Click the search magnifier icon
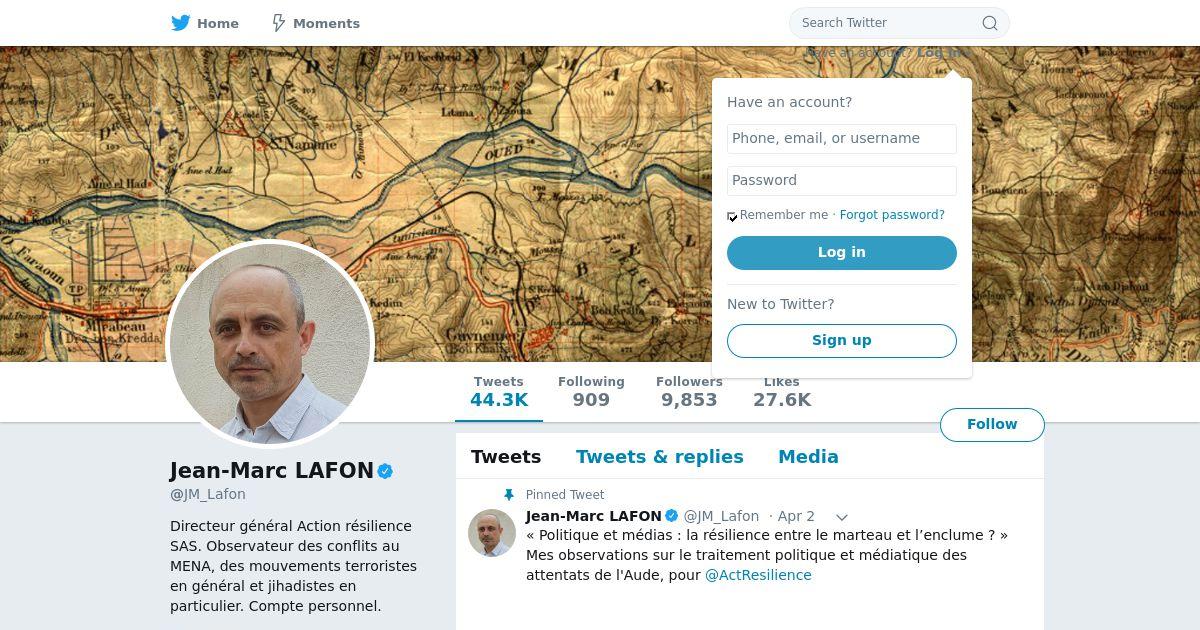The width and height of the screenshot is (1200, 630). click(990, 23)
